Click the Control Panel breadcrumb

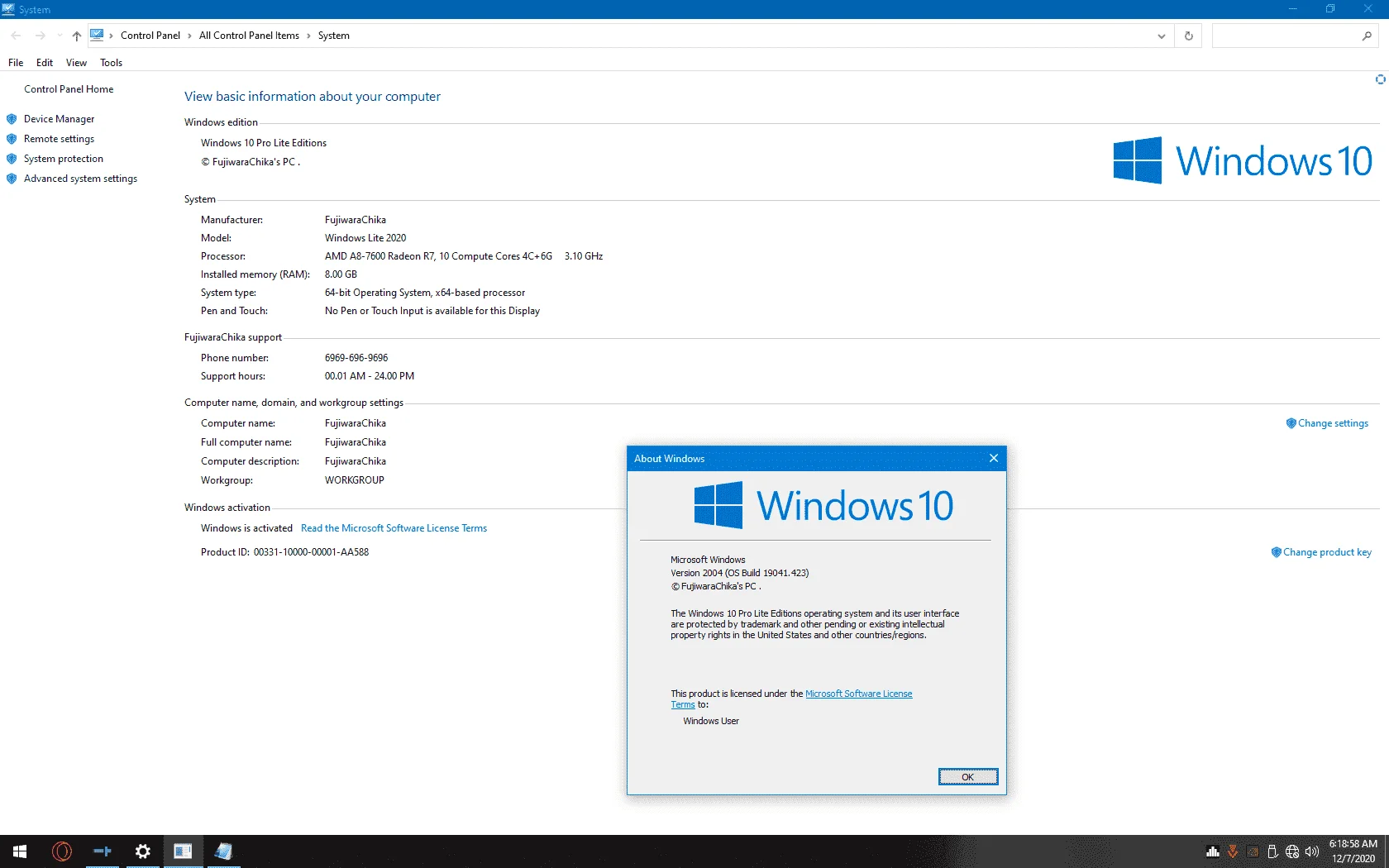click(150, 36)
